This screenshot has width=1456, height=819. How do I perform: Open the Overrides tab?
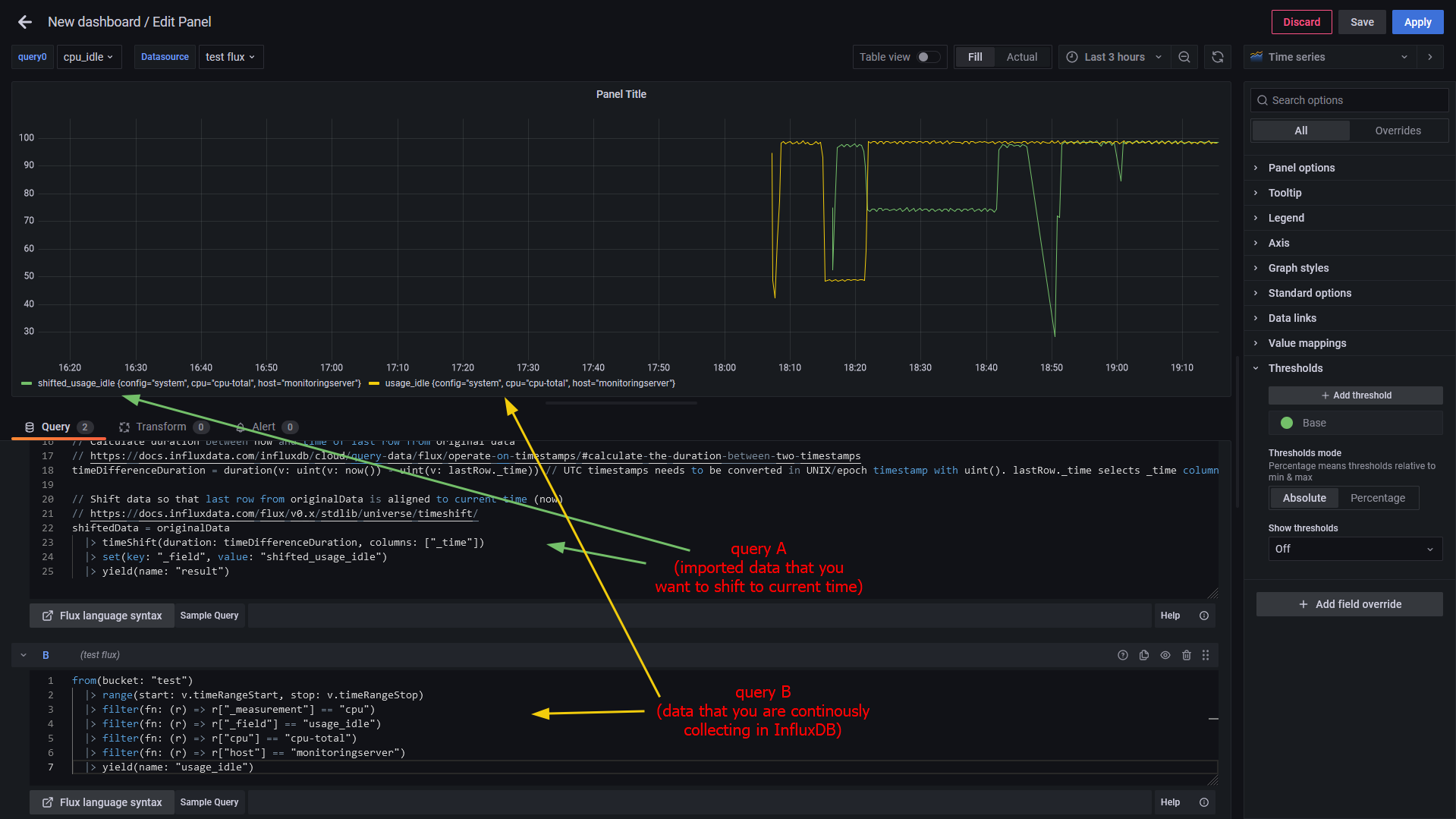[1398, 131]
